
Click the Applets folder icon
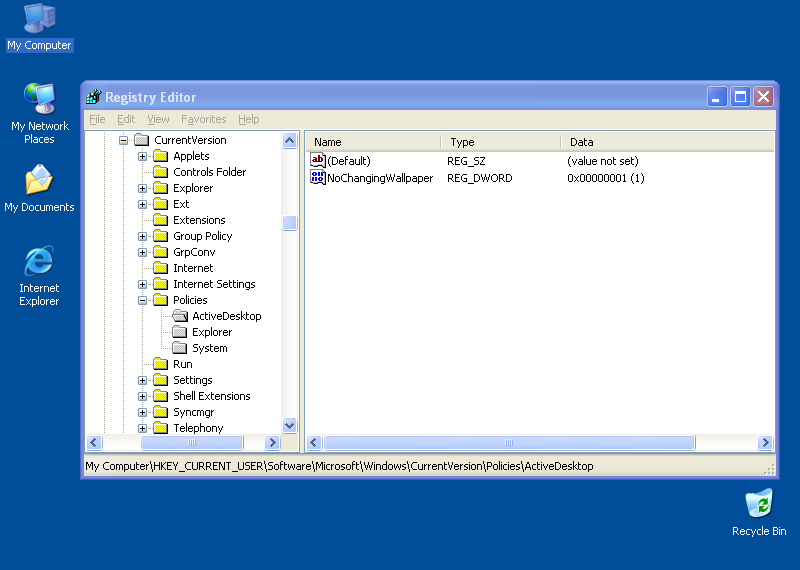click(160, 156)
